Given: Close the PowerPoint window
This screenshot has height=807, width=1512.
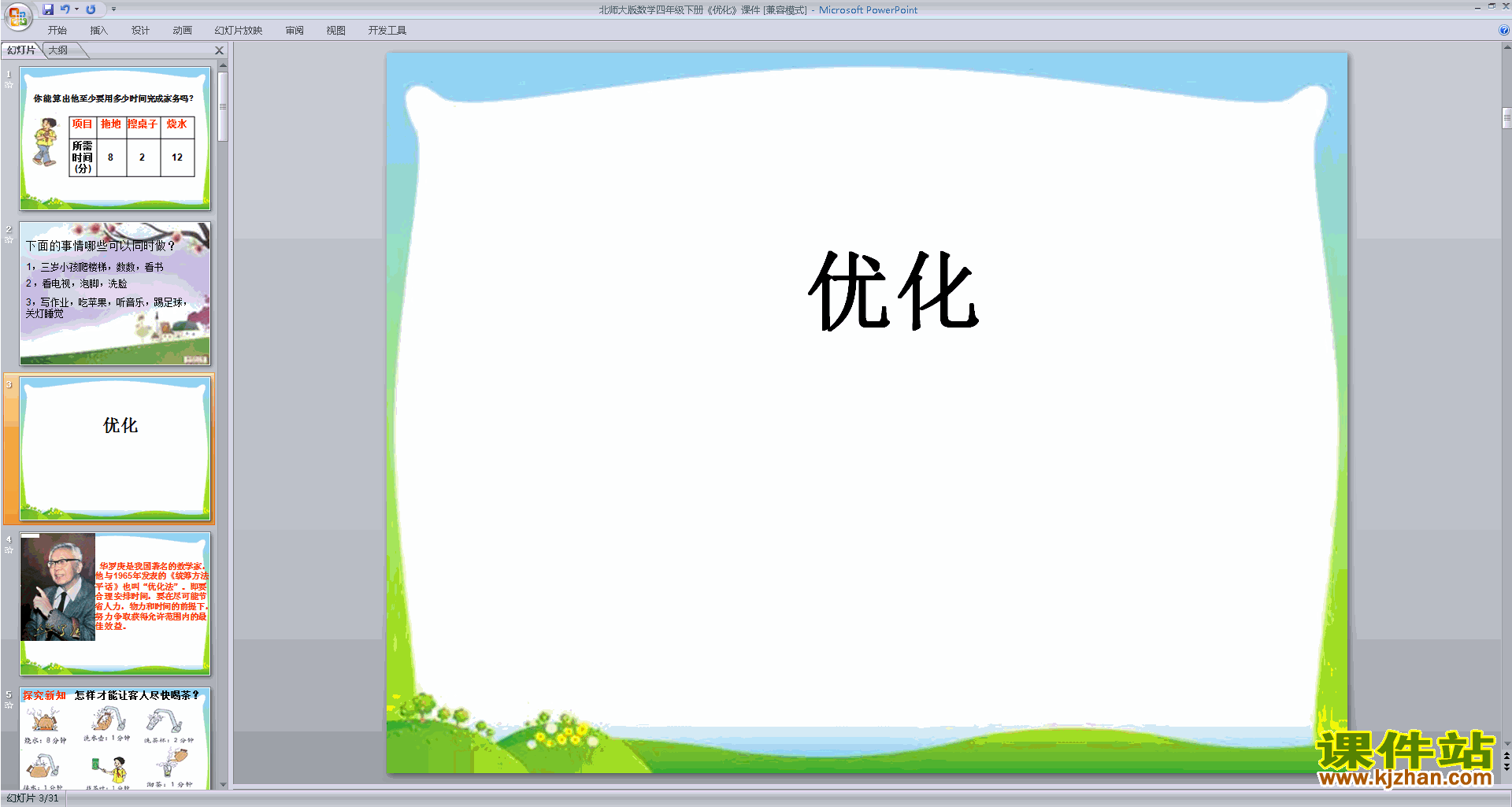Looking at the screenshot, I should tap(1506, 7).
